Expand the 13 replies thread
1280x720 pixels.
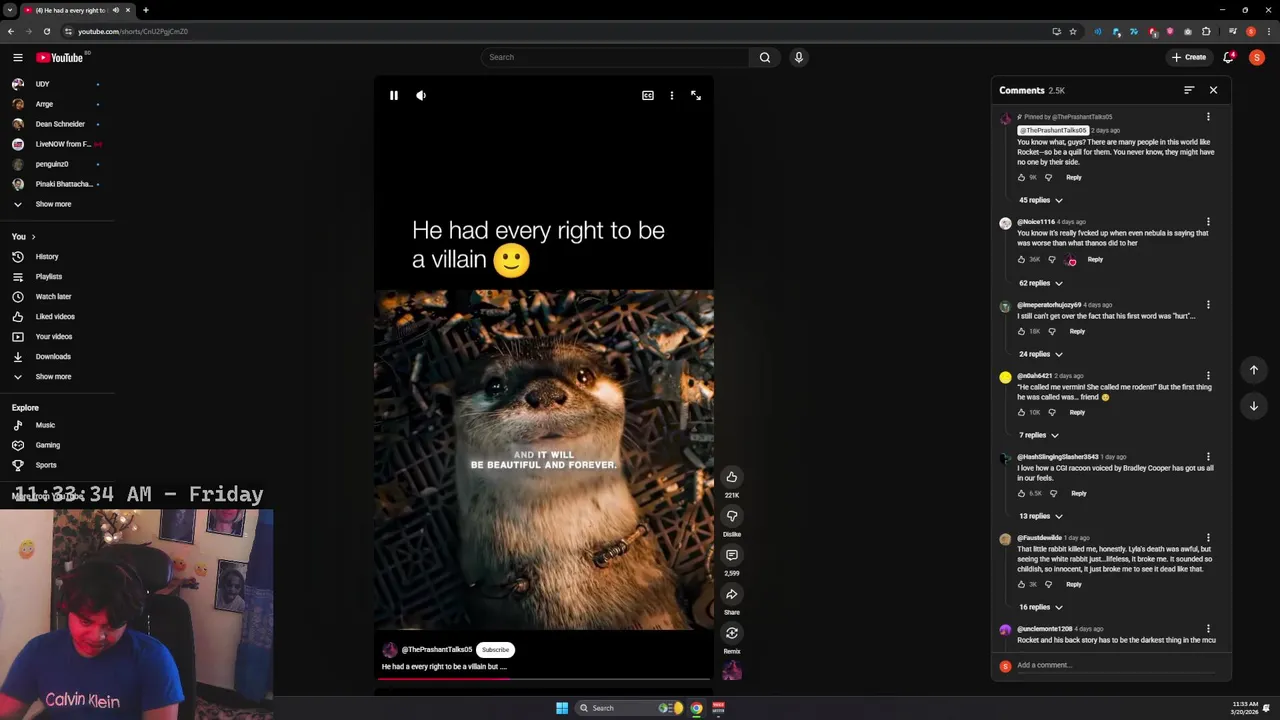point(1040,516)
